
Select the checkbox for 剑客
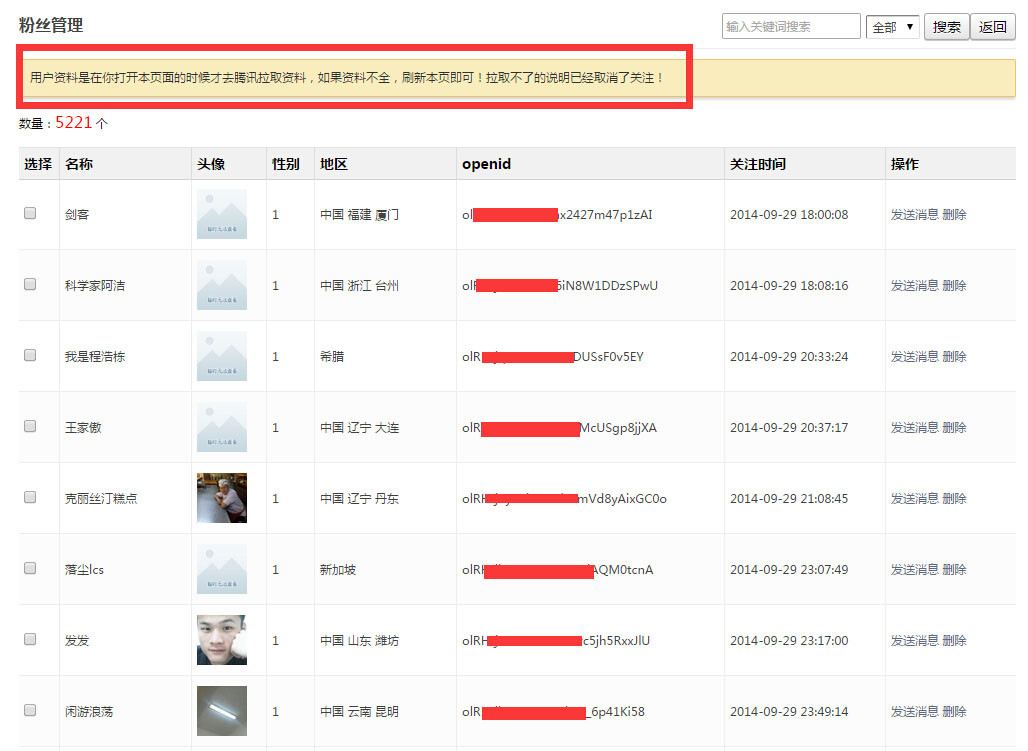(30, 213)
